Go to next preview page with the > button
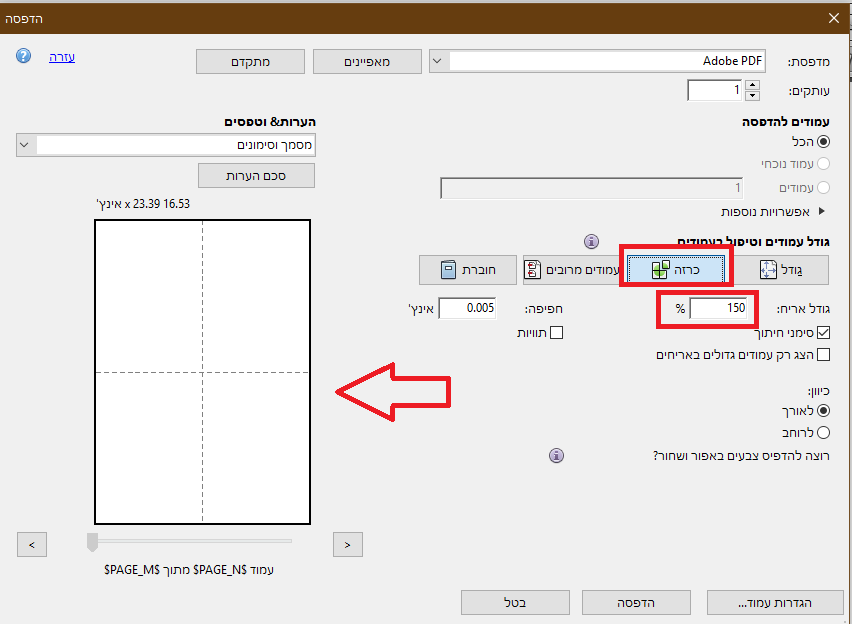Viewport: 852px width, 624px height. tap(348, 545)
